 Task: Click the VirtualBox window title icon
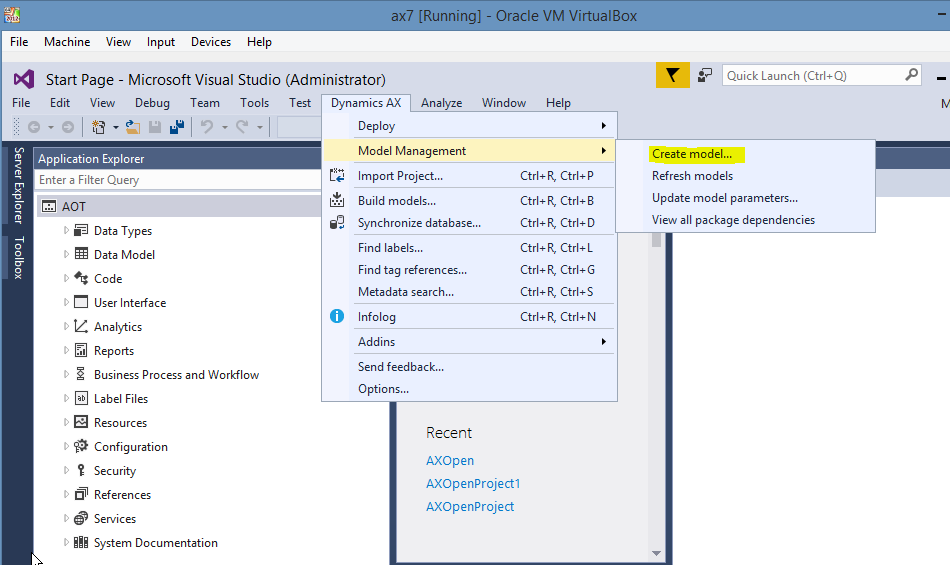[12, 15]
